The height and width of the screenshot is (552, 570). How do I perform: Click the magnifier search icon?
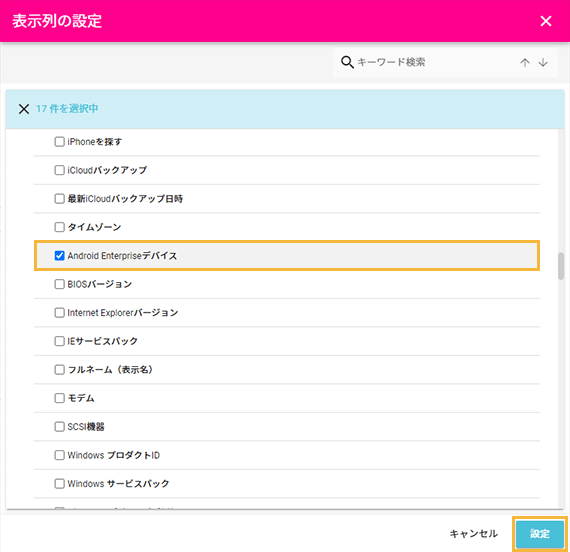[347, 62]
